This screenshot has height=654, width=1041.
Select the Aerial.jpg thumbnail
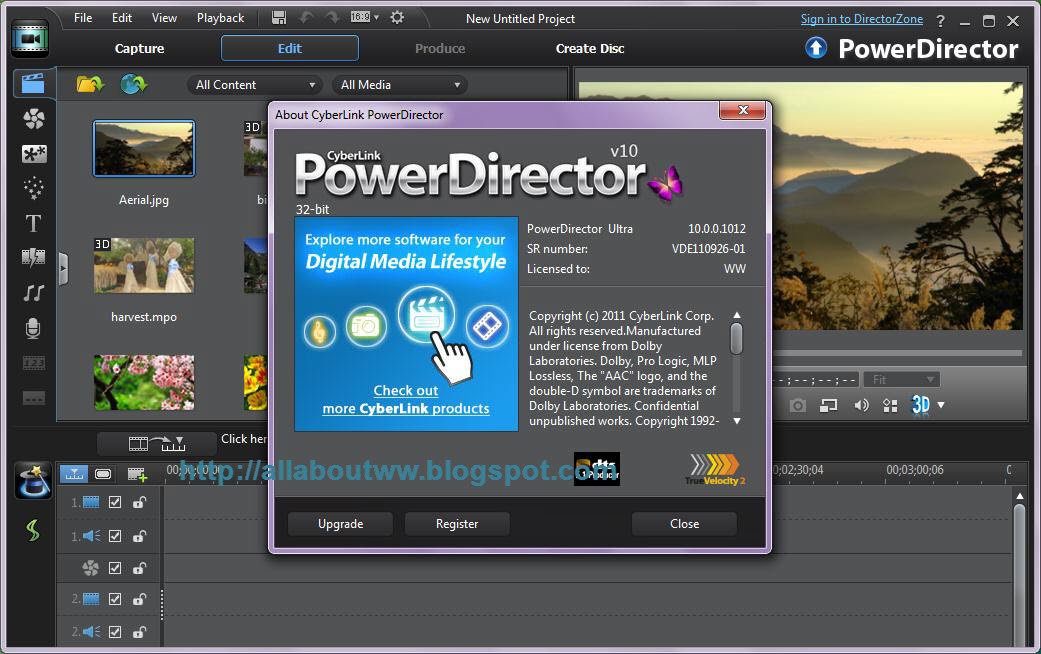pos(144,149)
